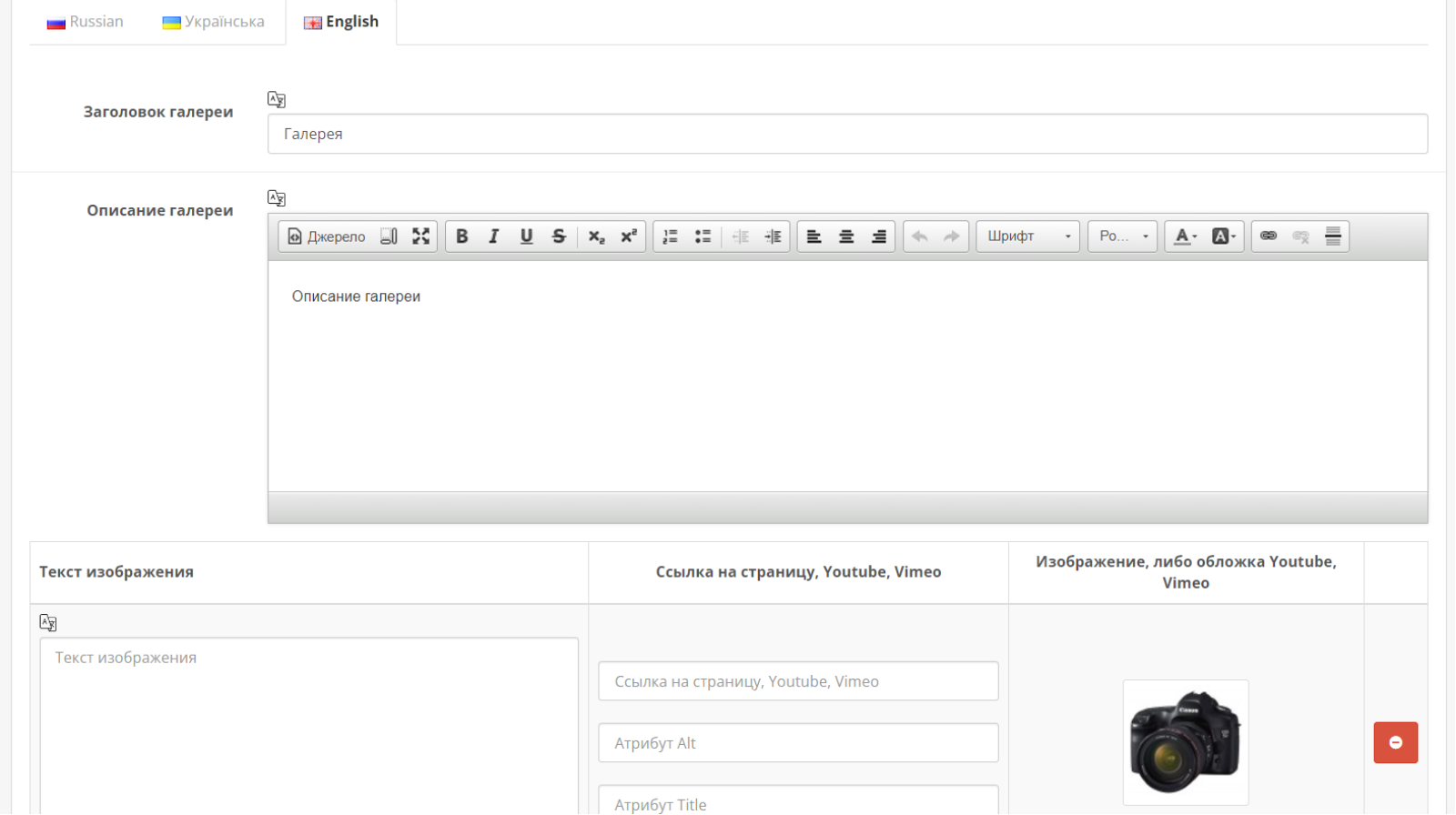Image resolution: width=1456 pixels, height=815 pixels.
Task: Switch to the Українська language tab
Action: (214, 22)
